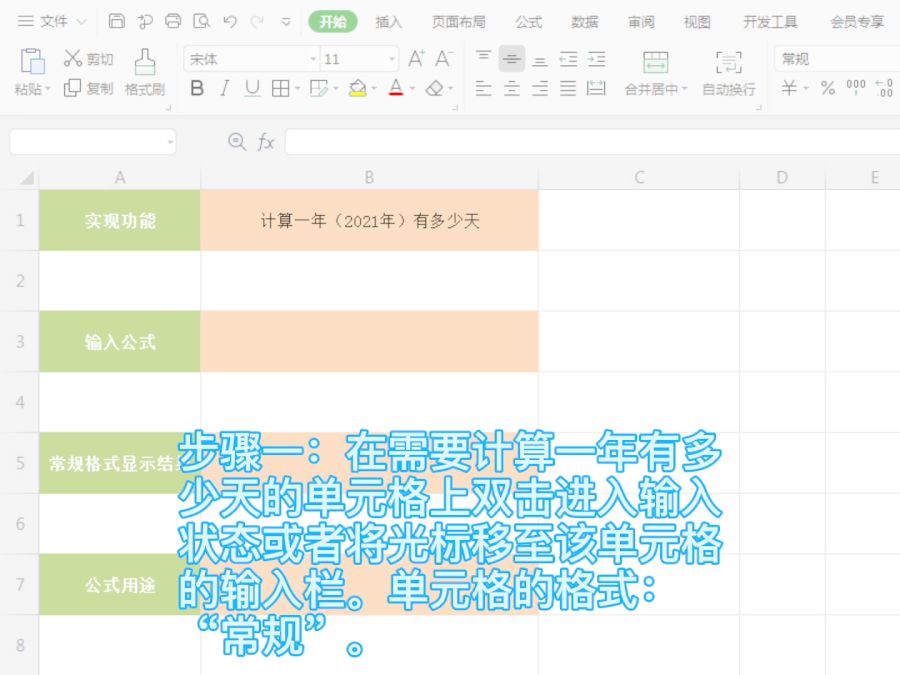The width and height of the screenshot is (900, 675).
Task: Click the font color red A icon
Action: 395,88
